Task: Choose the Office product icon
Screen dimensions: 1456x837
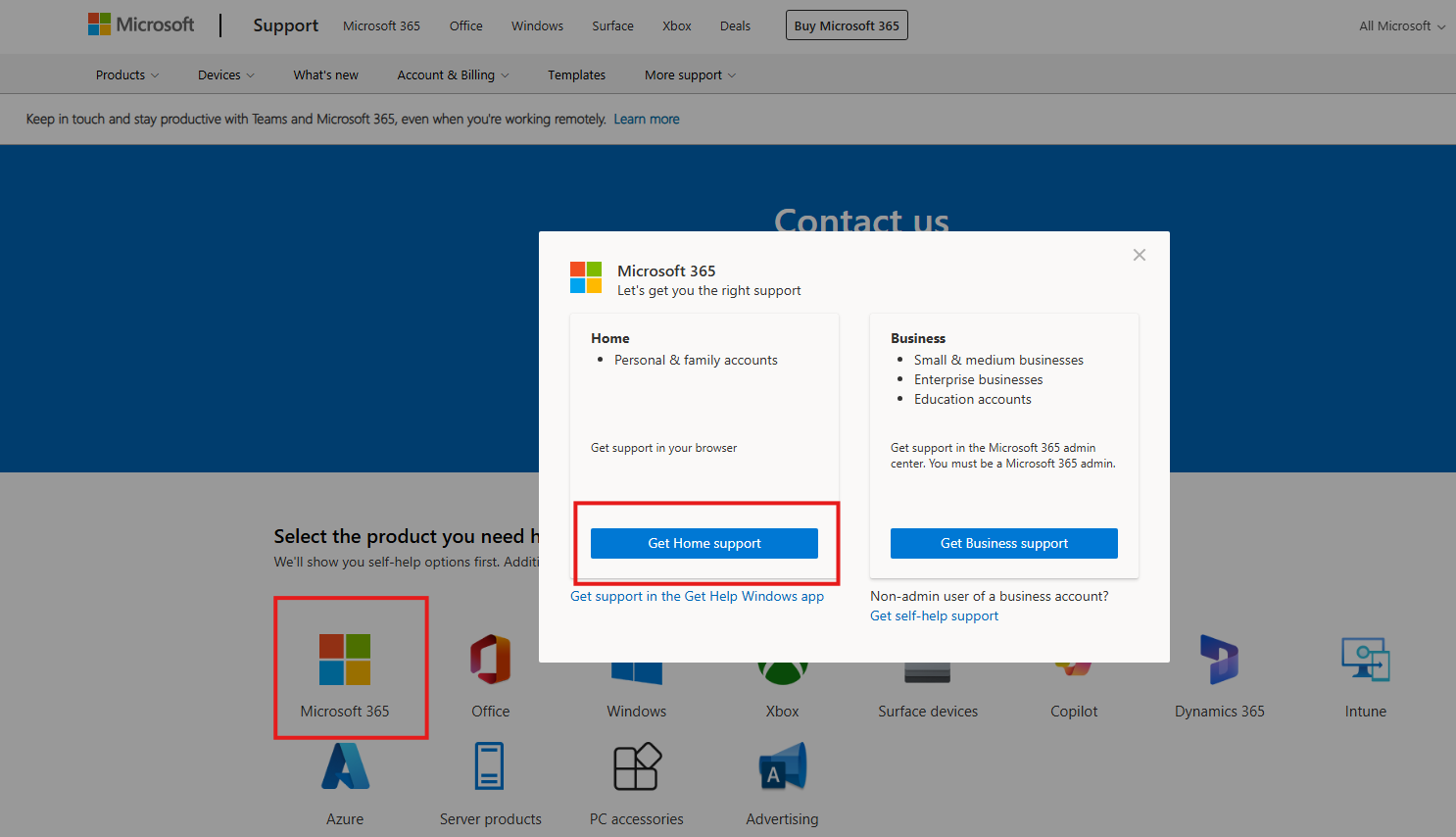Action: coord(491,659)
